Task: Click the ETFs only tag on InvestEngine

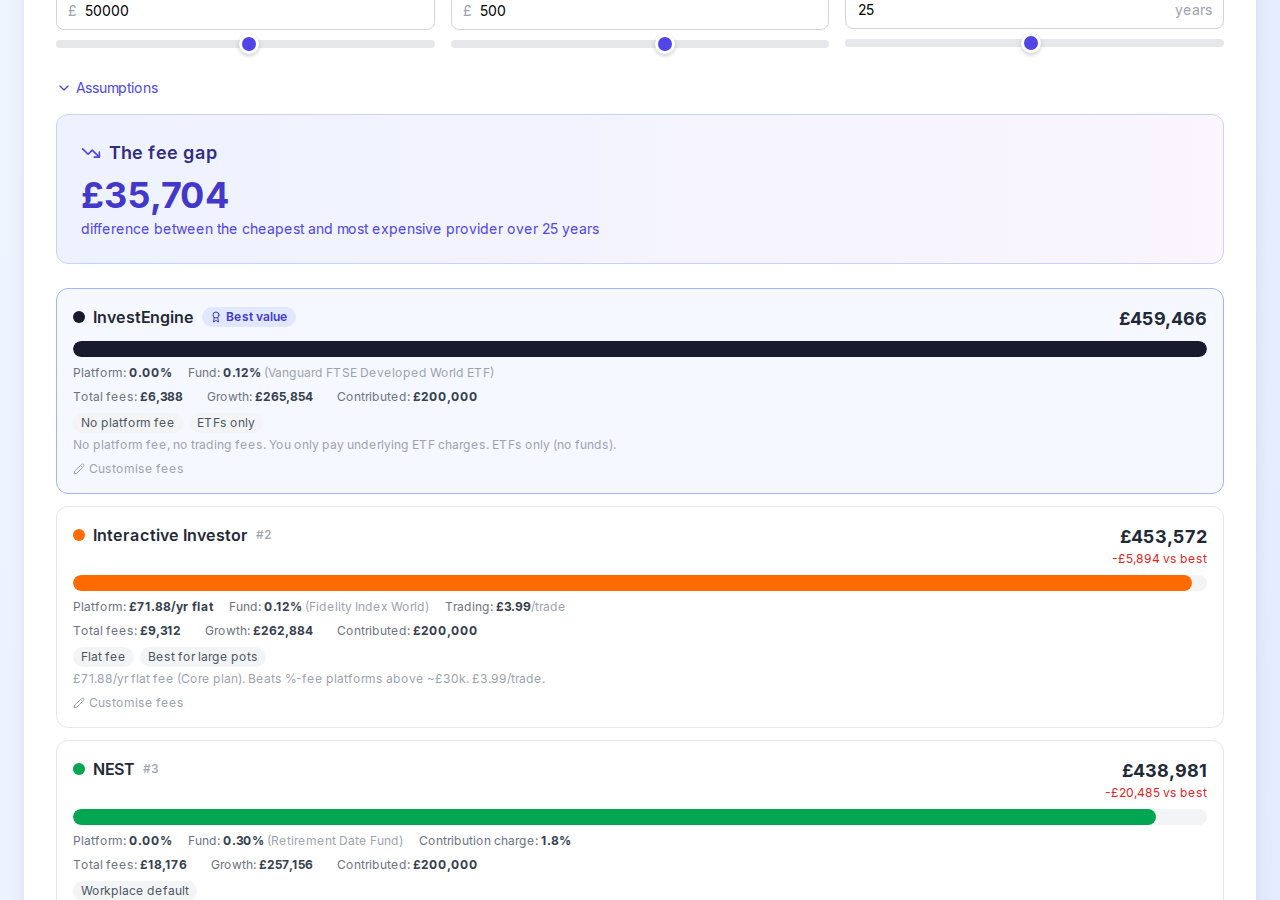Action: pos(225,422)
